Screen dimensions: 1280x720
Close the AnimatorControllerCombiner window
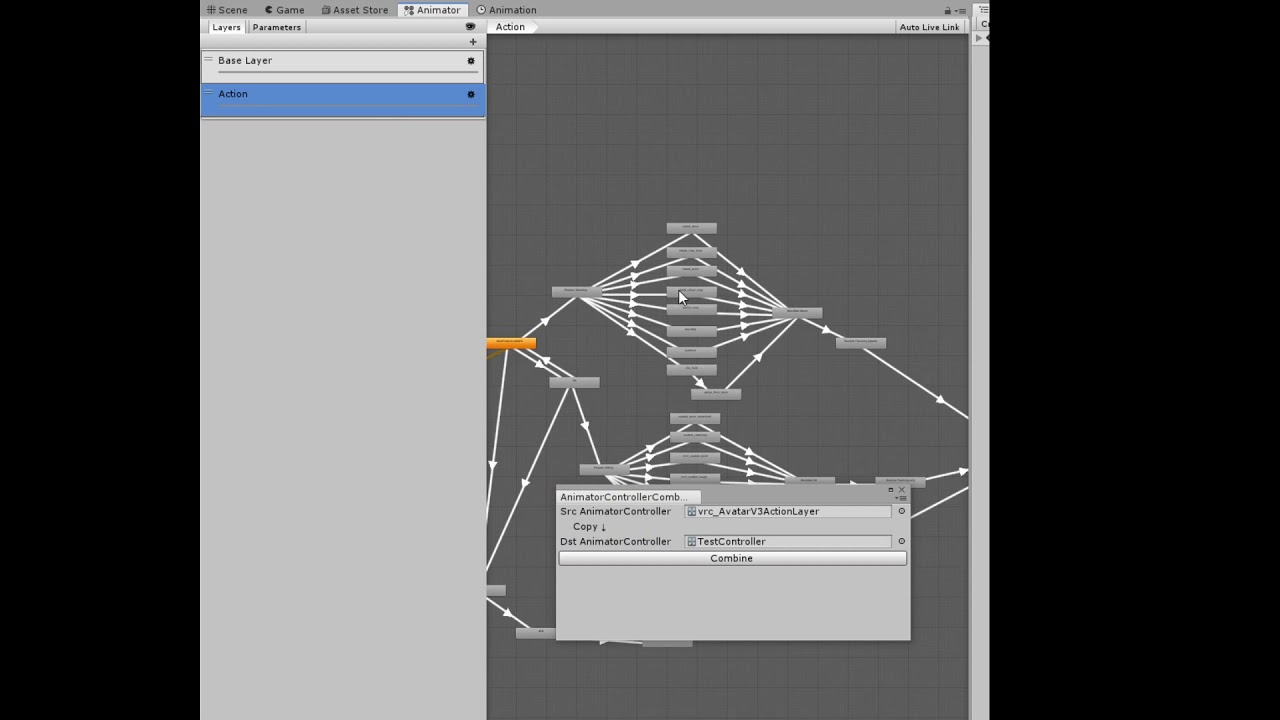(901, 490)
